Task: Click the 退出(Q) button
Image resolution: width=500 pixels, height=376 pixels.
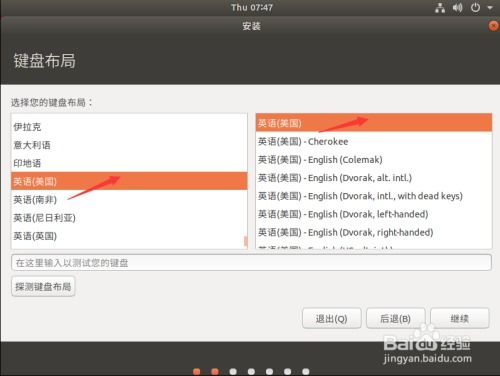Action: [332, 318]
